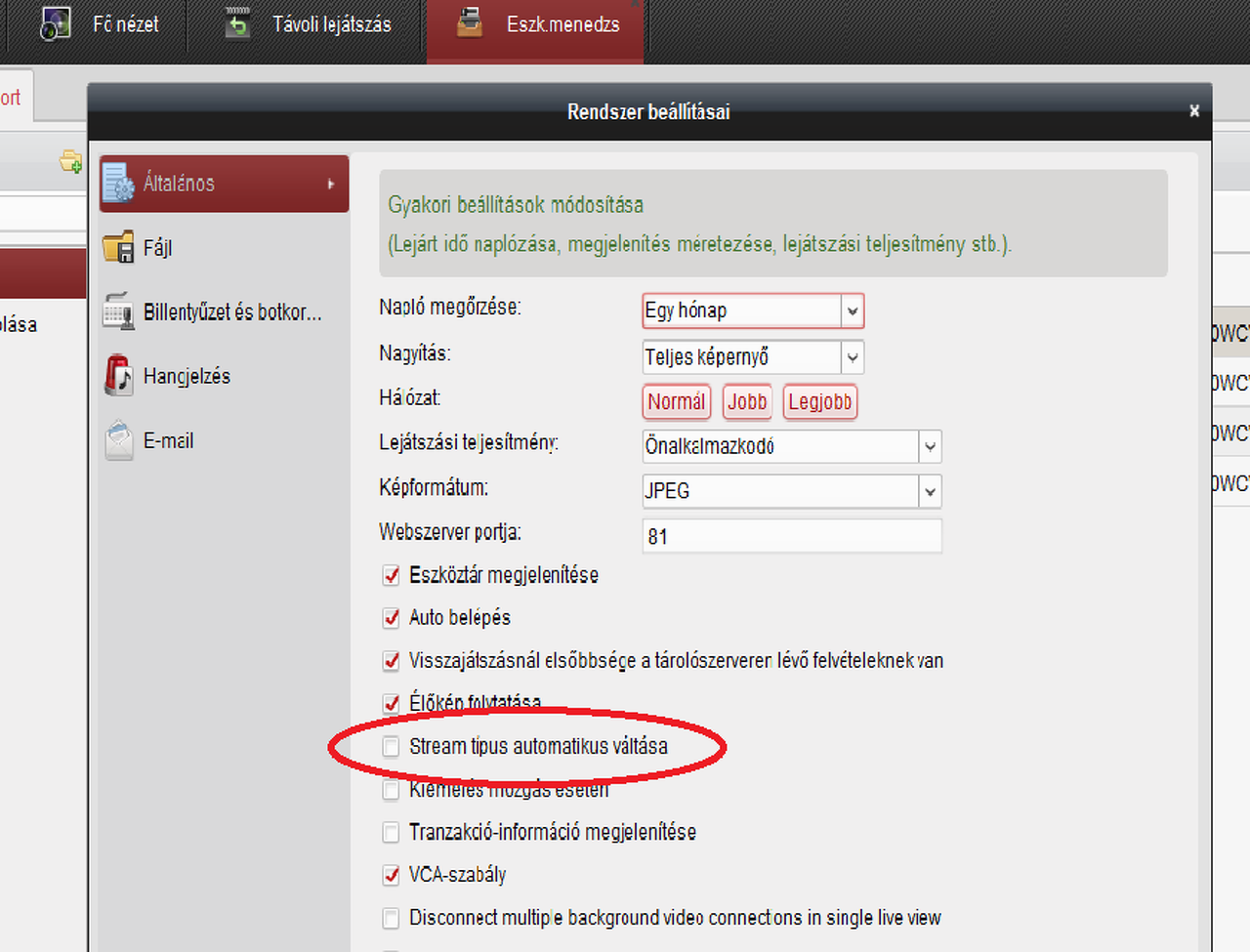The image size is (1250, 952).
Task: Click the Webszerver portja label
Action: point(450,532)
